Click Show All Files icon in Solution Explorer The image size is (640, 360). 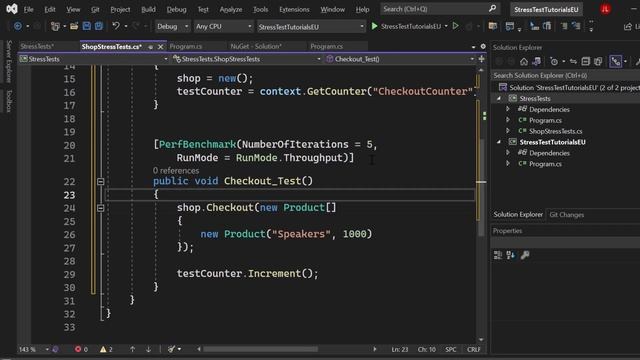point(598,62)
